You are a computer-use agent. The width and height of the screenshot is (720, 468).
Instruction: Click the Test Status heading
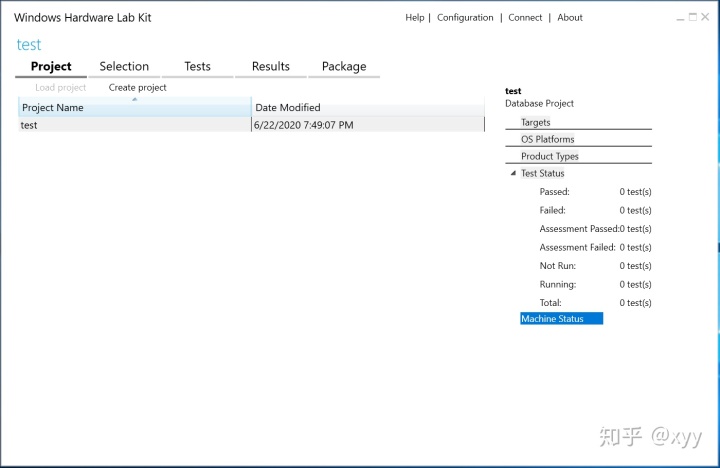(x=542, y=173)
